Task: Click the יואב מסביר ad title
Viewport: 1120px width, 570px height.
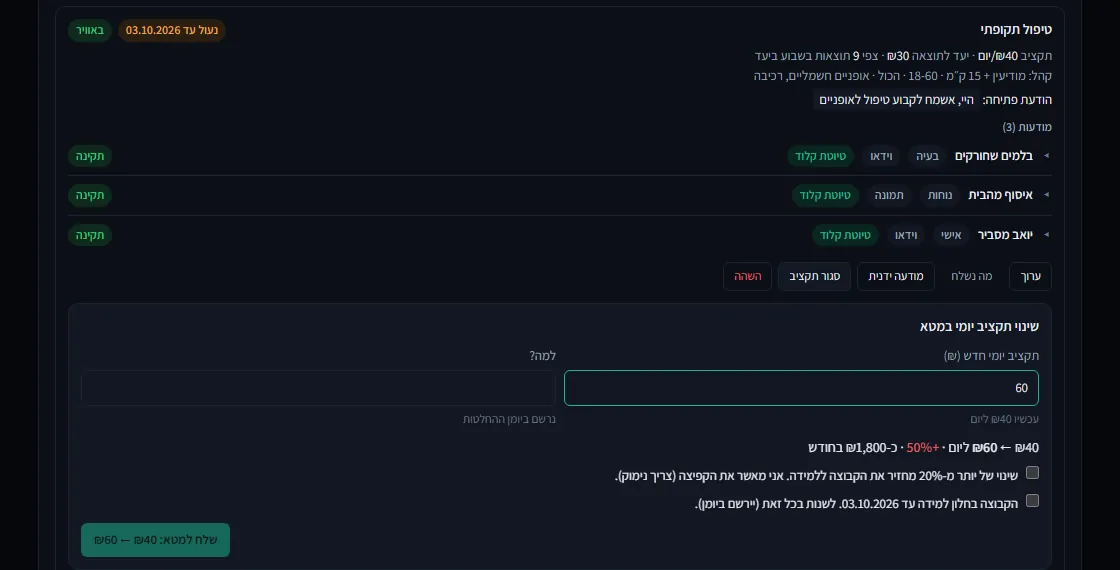Action: [x=1005, y=235]
